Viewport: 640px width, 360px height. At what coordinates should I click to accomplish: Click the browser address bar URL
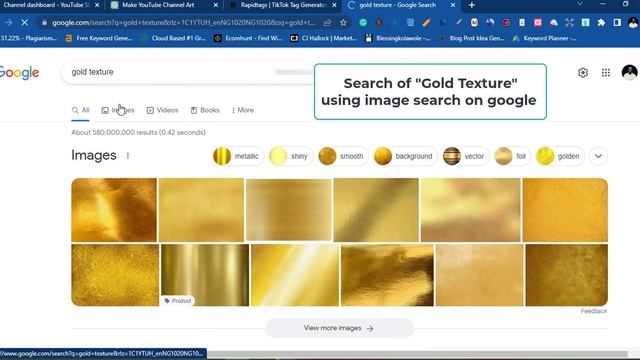184,22
